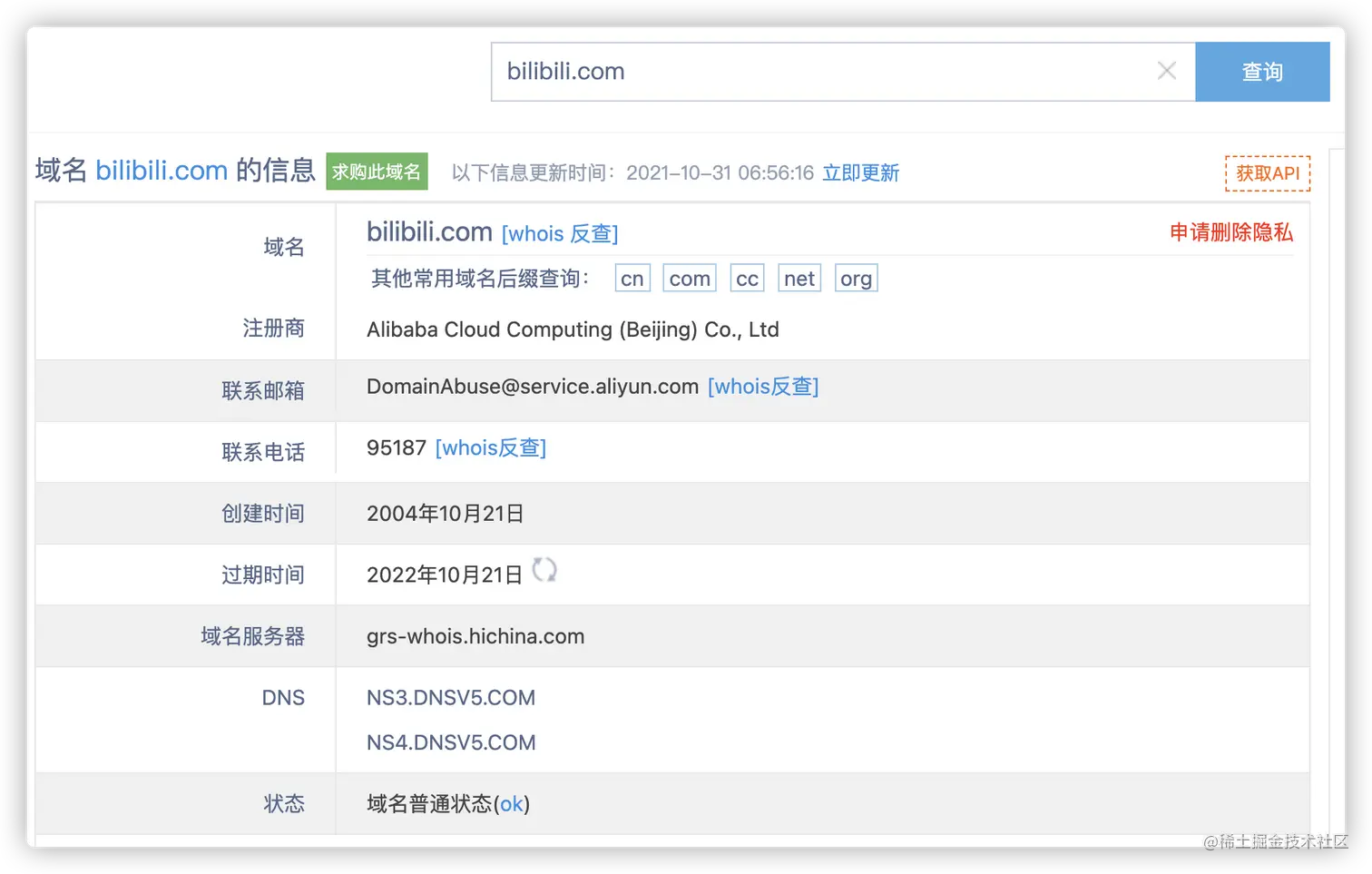1372x874 pixels.
Task: Click the creation date 2004年10月21日
Action: [445, 514]
